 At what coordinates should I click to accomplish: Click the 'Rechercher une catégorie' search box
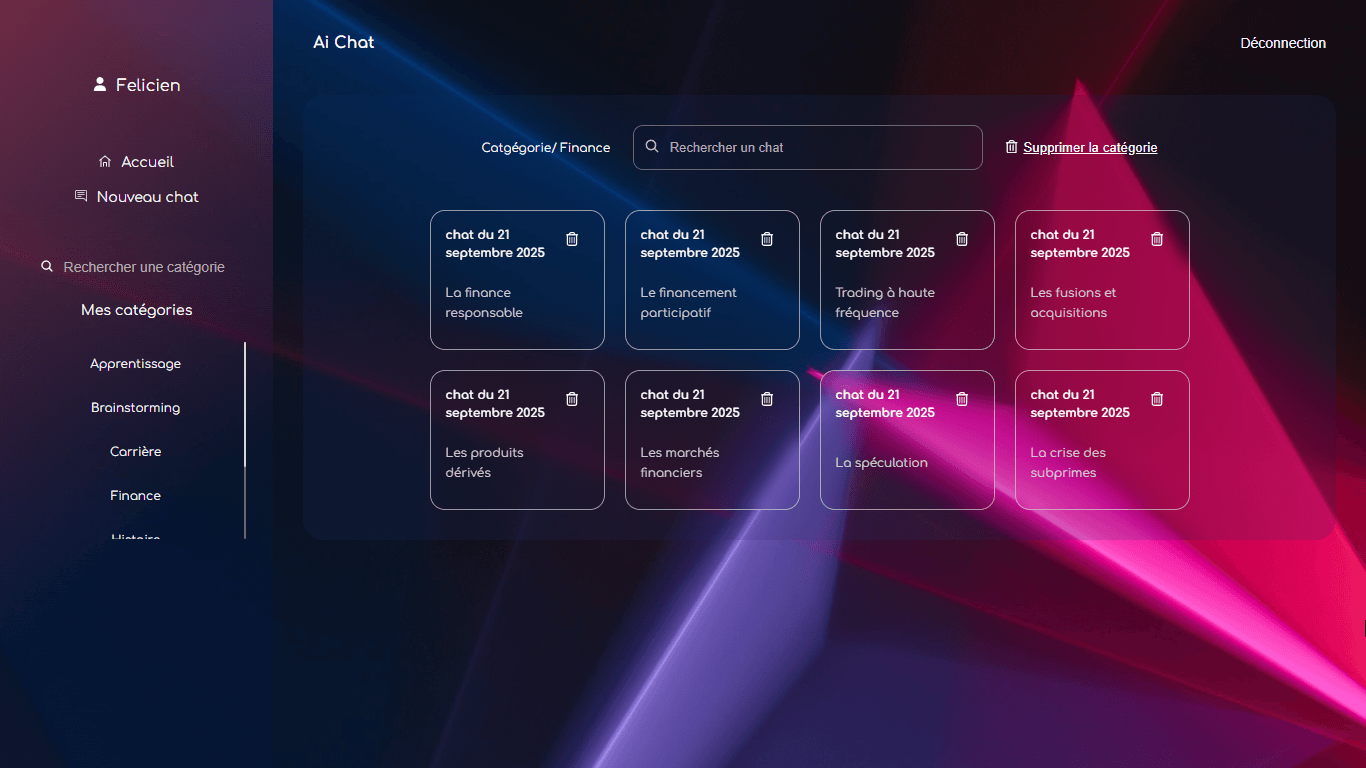143,267
